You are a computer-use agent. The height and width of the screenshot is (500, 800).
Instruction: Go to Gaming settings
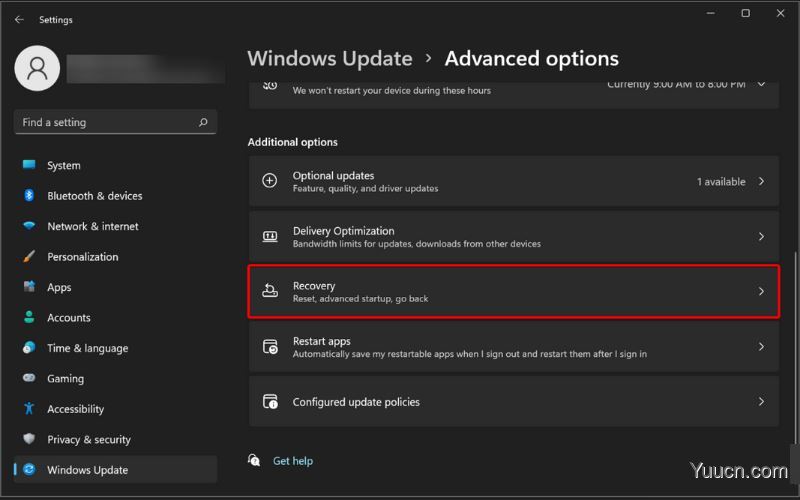click(x=115, y=378)
